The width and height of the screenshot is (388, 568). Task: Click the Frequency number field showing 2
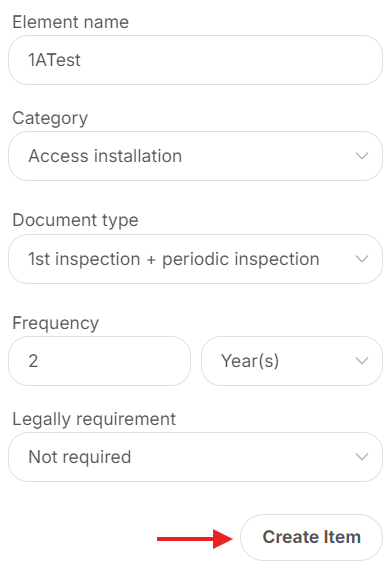[99, 361]
